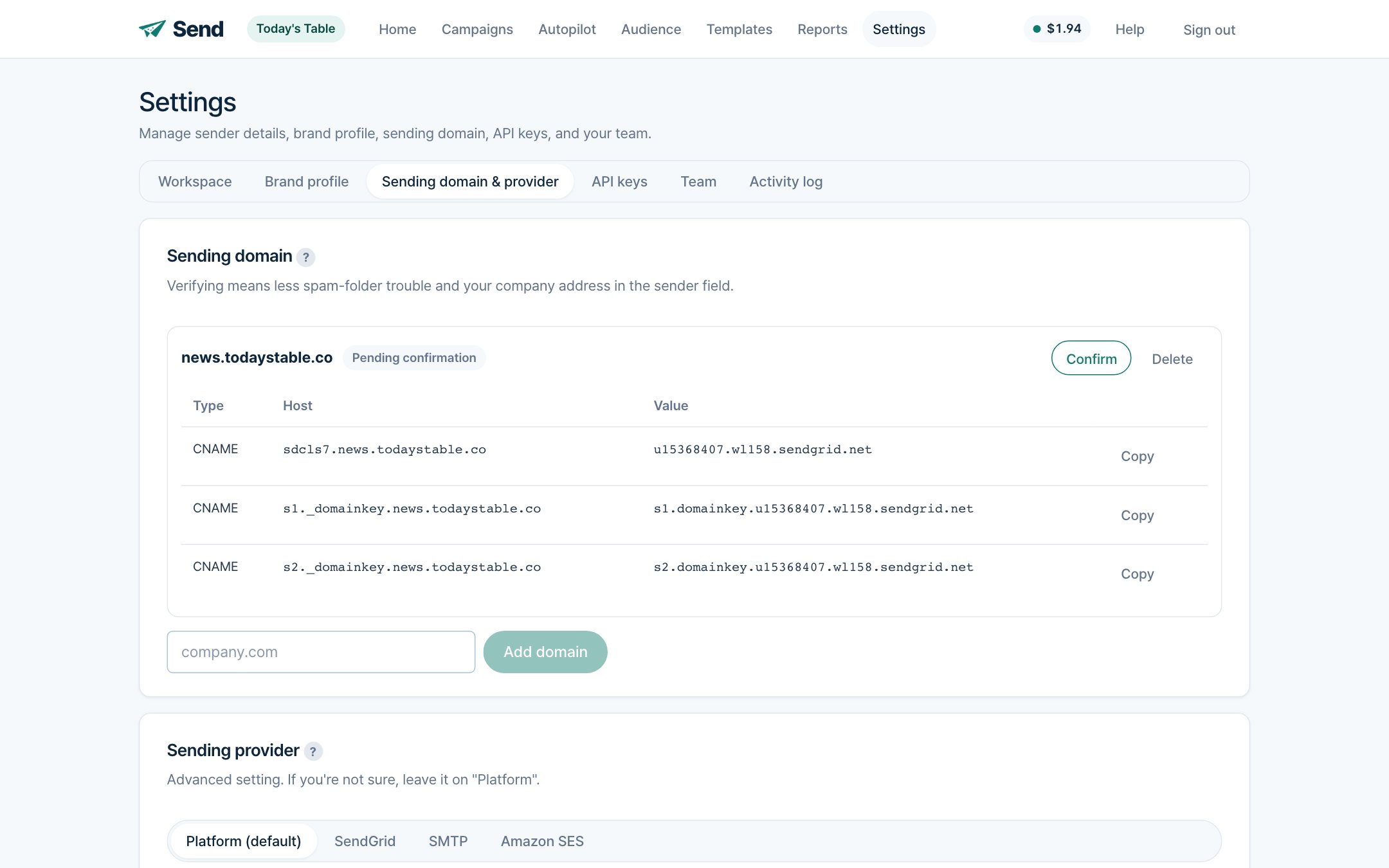Switch to the Brand profile tab
1389x868 pixels.
point(307,181)
